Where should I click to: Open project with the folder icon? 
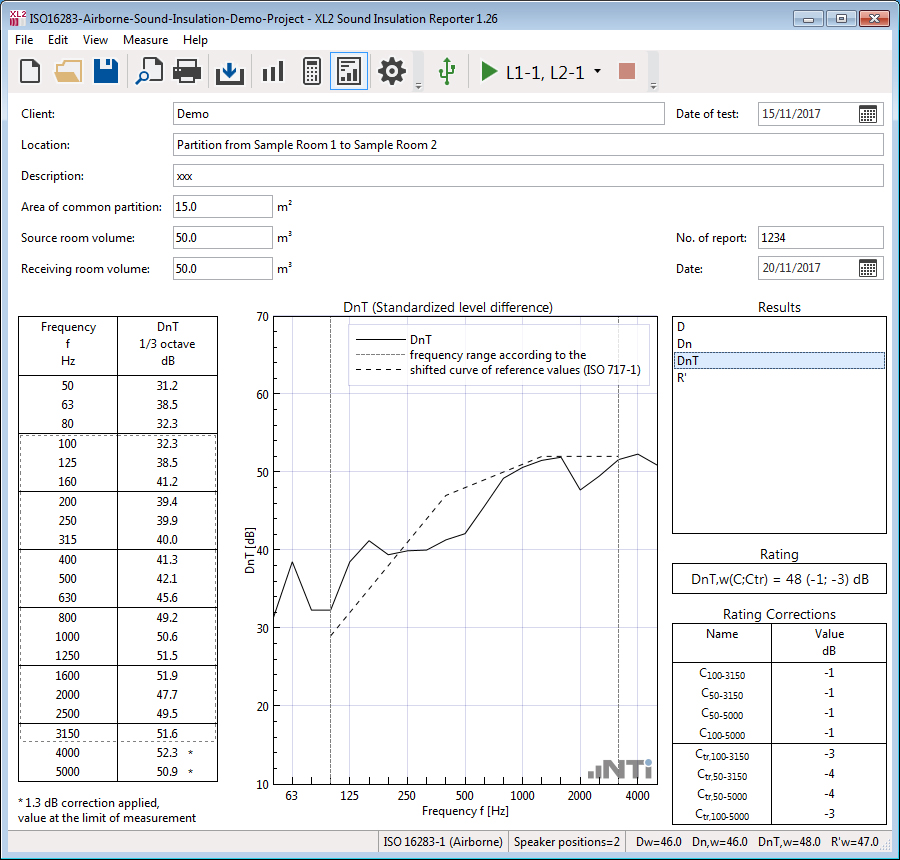pyautogui.click(x=68, y=72)
